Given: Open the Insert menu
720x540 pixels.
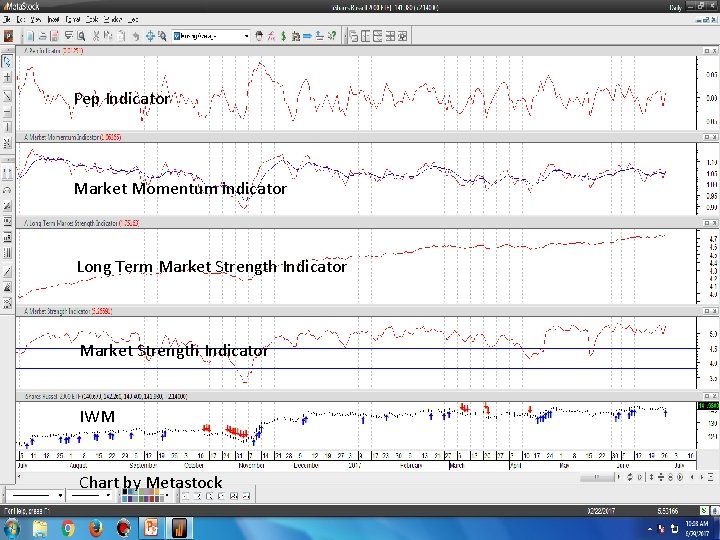Looking at the screenshot, I should [x=53, y=20].
